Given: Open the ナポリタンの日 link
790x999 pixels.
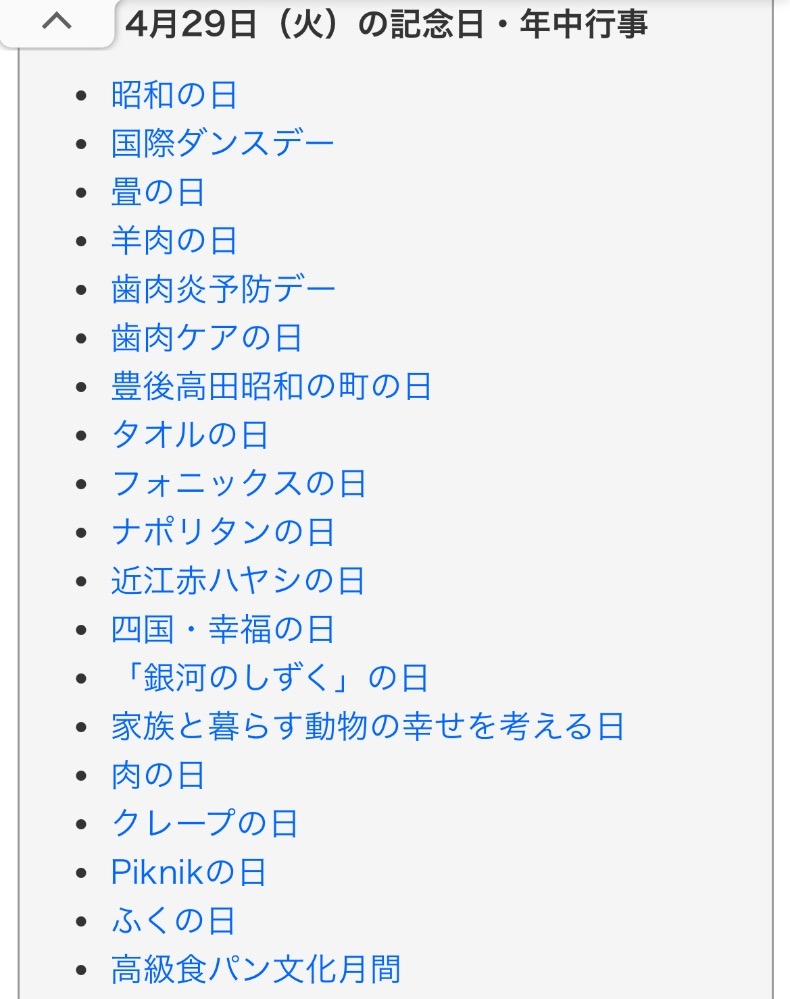Looking at the screenshot, I should [x=223, y=532].
